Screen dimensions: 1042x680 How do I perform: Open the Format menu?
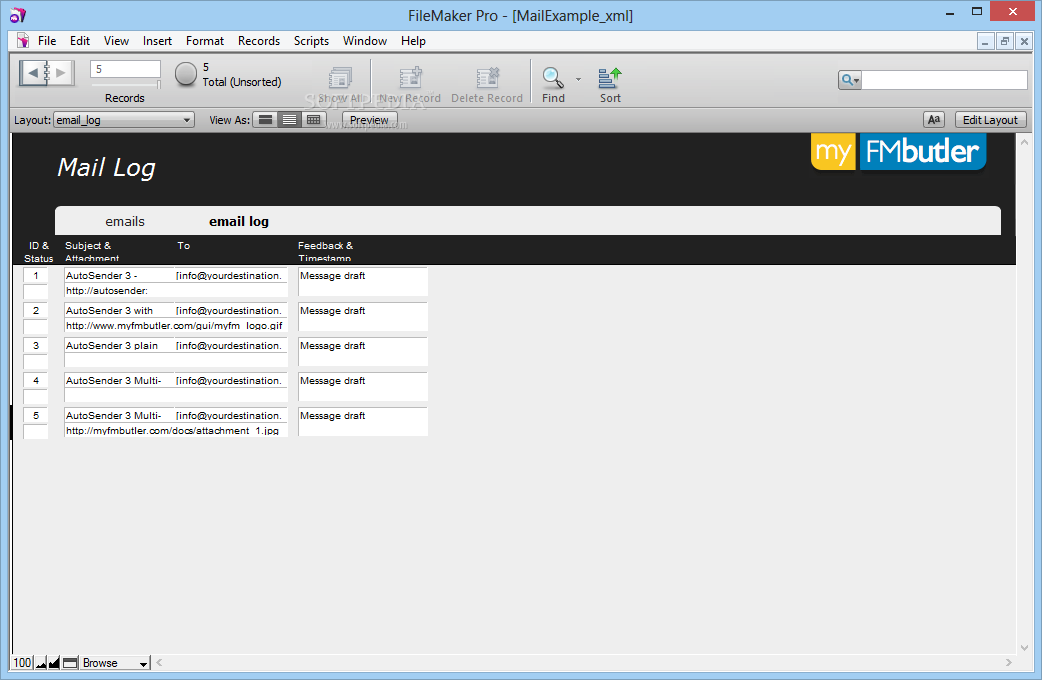point(205,41)
